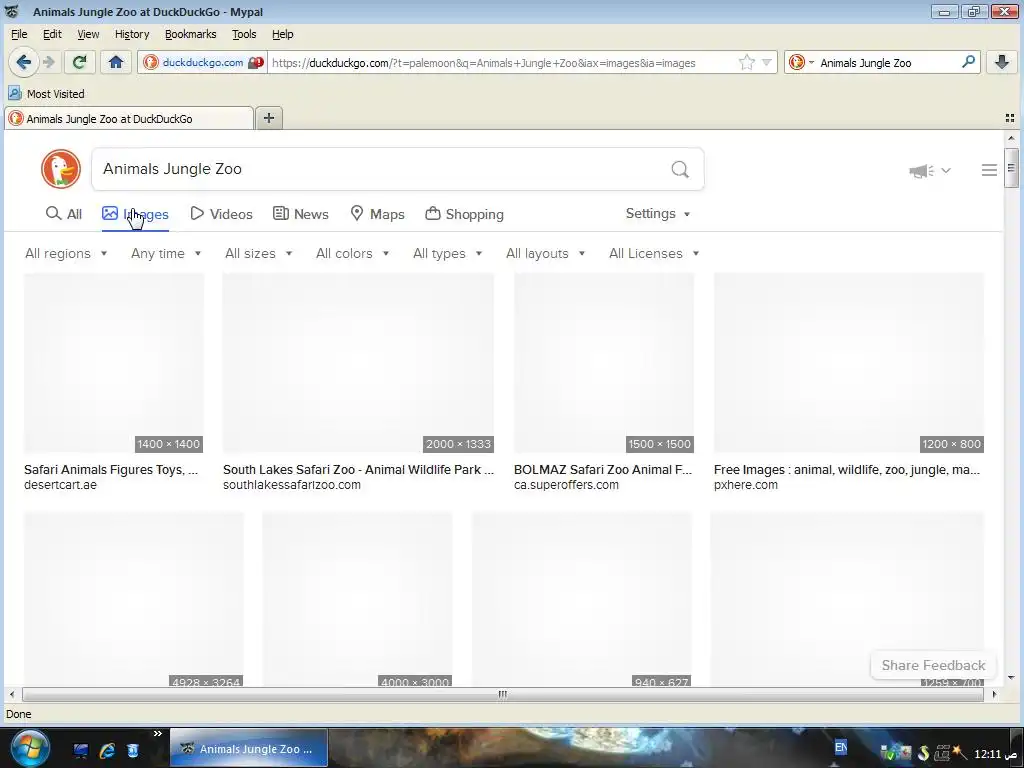The image size is (1024, 768).
Task: Expand the All types filter
Action: tap(447, 253)
